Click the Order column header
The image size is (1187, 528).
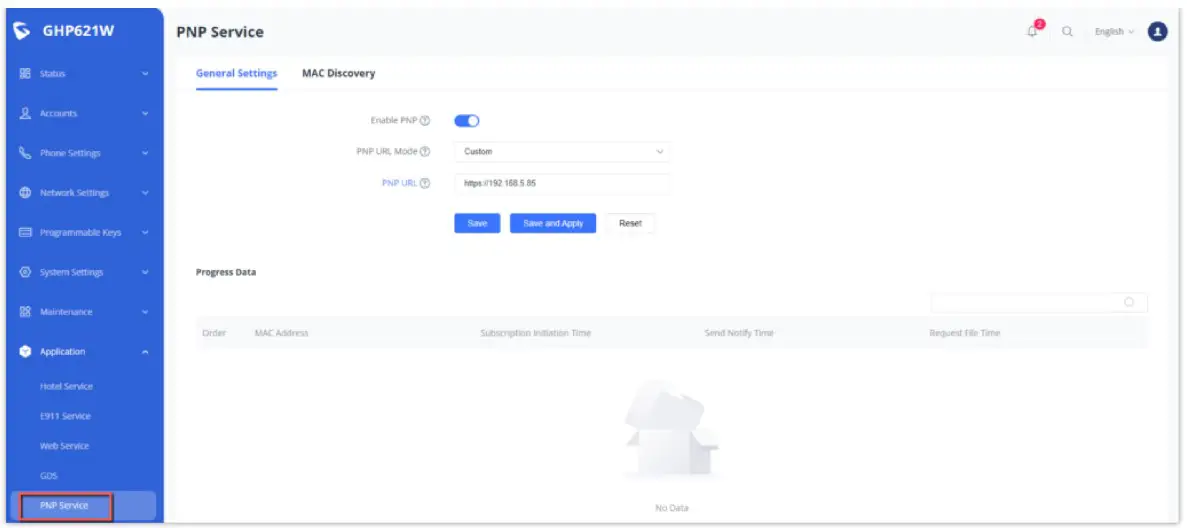coord(214,333)
